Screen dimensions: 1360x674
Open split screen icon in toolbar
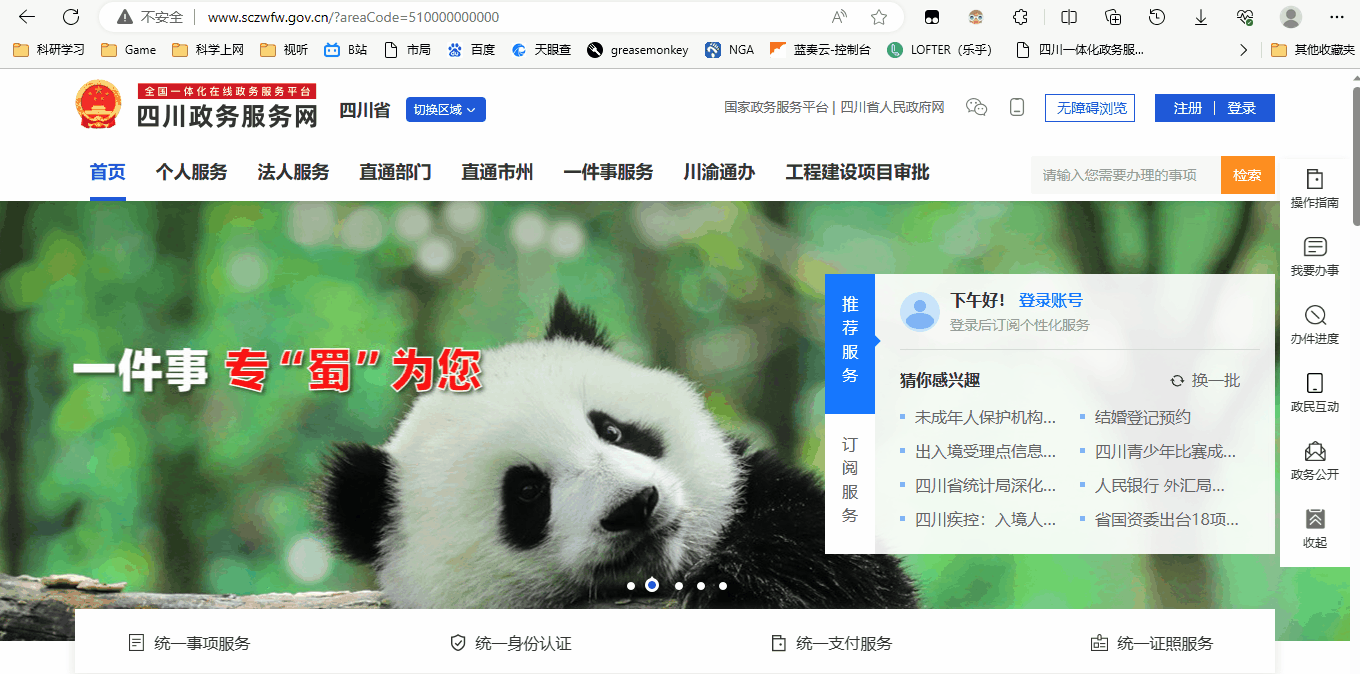tap(1069, 17)
